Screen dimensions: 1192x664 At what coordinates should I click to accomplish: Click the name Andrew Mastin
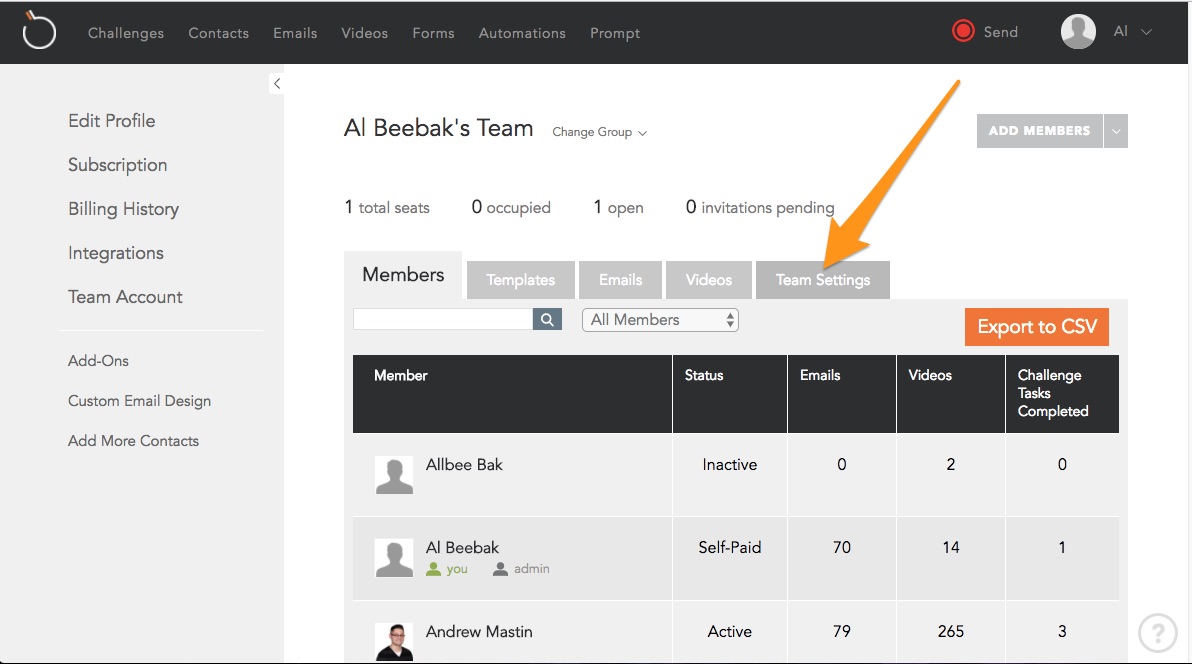coord(479,631)
